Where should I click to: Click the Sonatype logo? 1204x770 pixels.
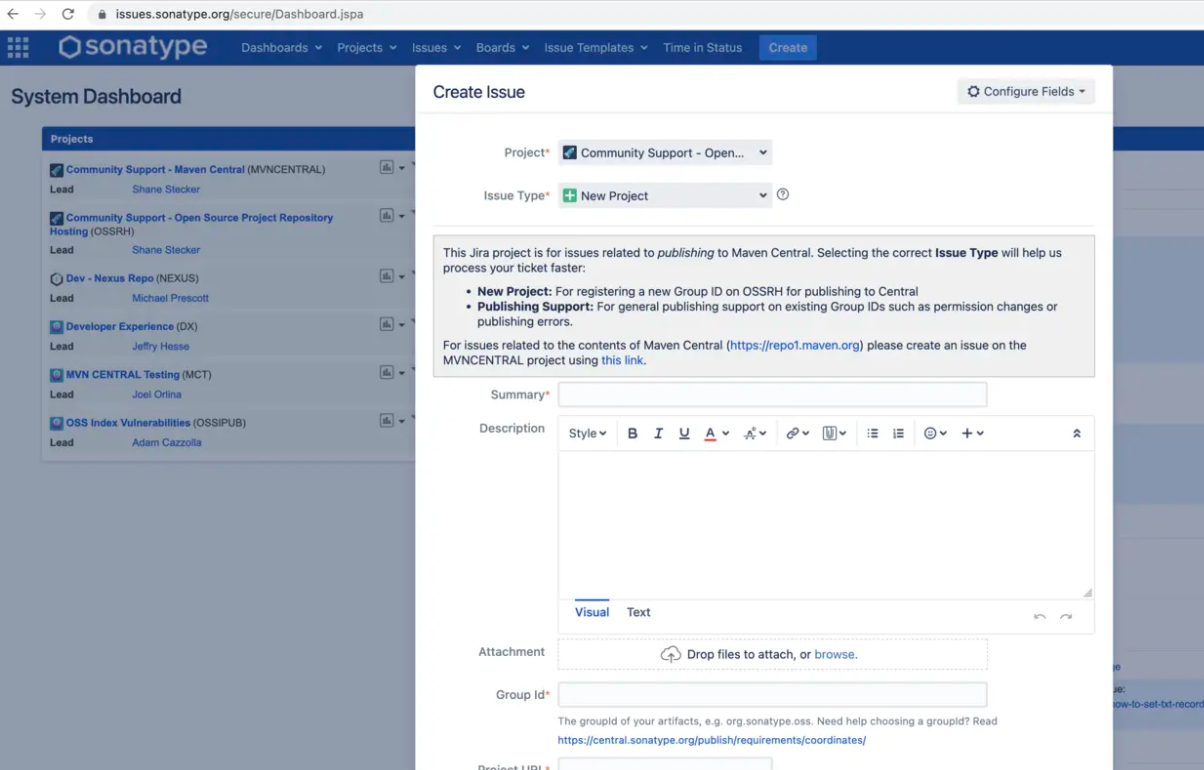point(132,47)
